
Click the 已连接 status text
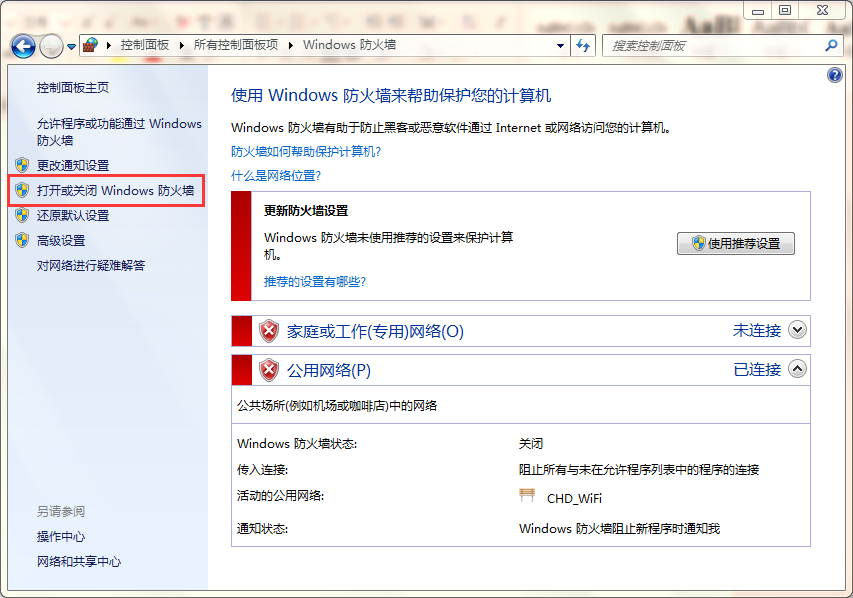click(757, 370)
